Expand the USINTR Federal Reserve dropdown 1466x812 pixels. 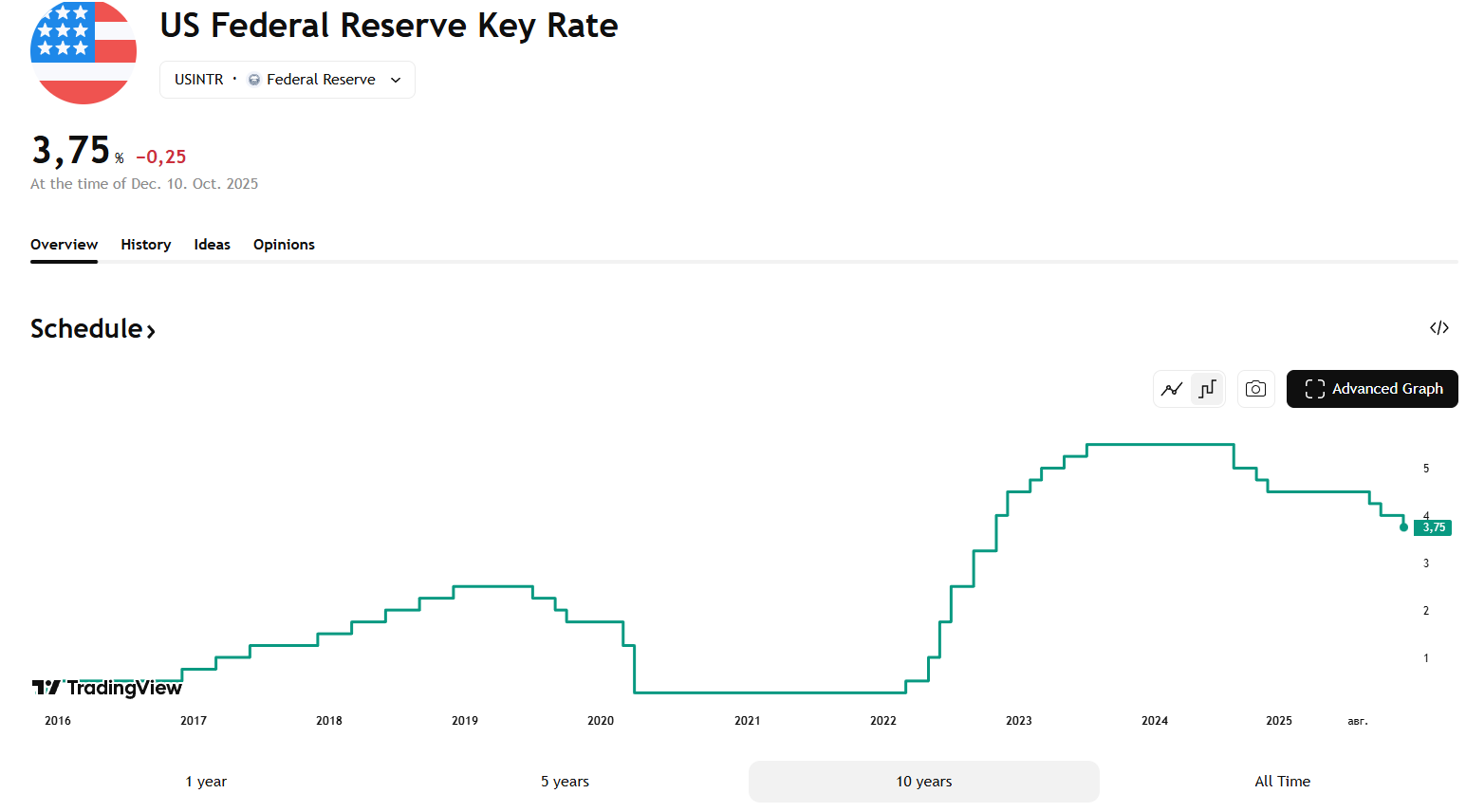pyautogui.click(x=288, y=80)
